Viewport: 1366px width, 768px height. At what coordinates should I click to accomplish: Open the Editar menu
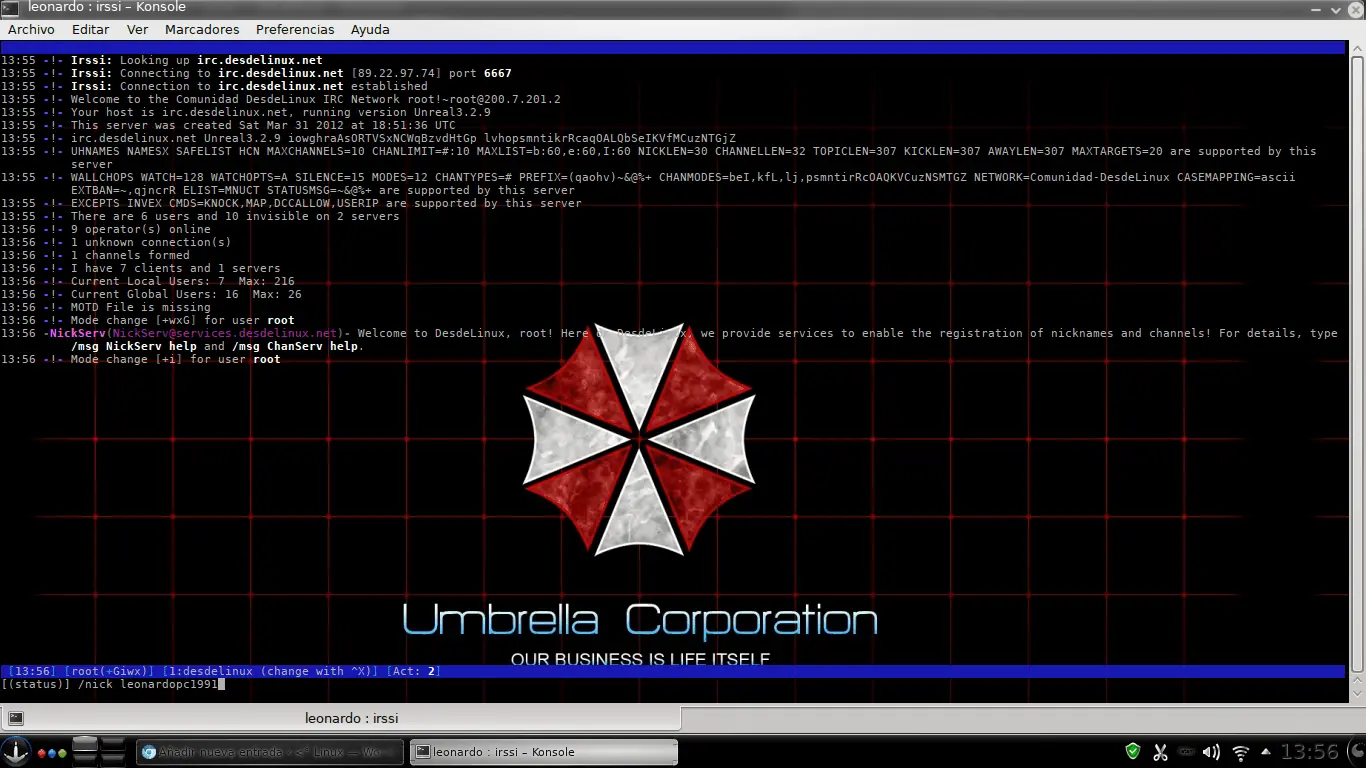click(90, 30)
